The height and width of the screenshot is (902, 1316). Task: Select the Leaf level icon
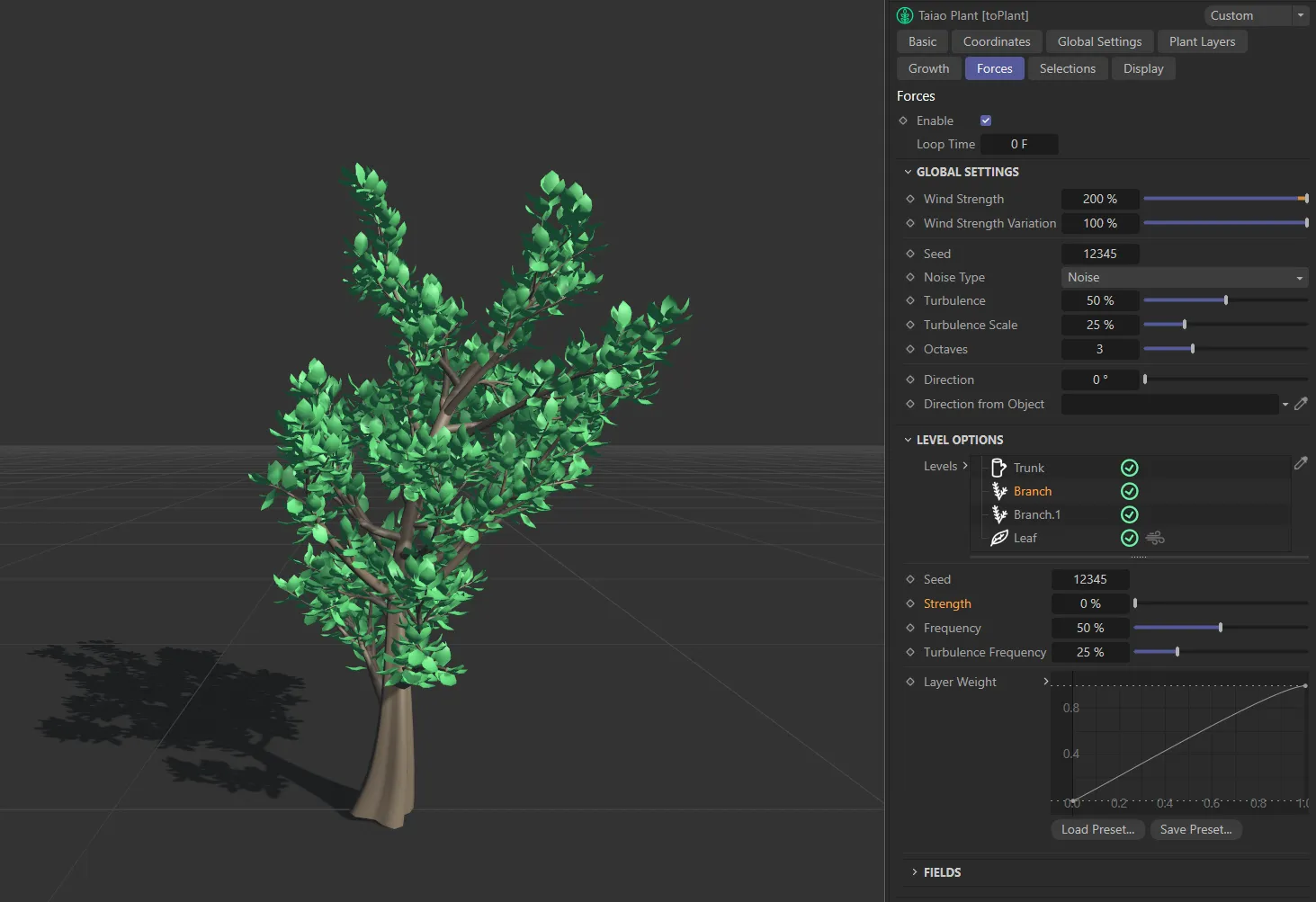[1000, 538]
